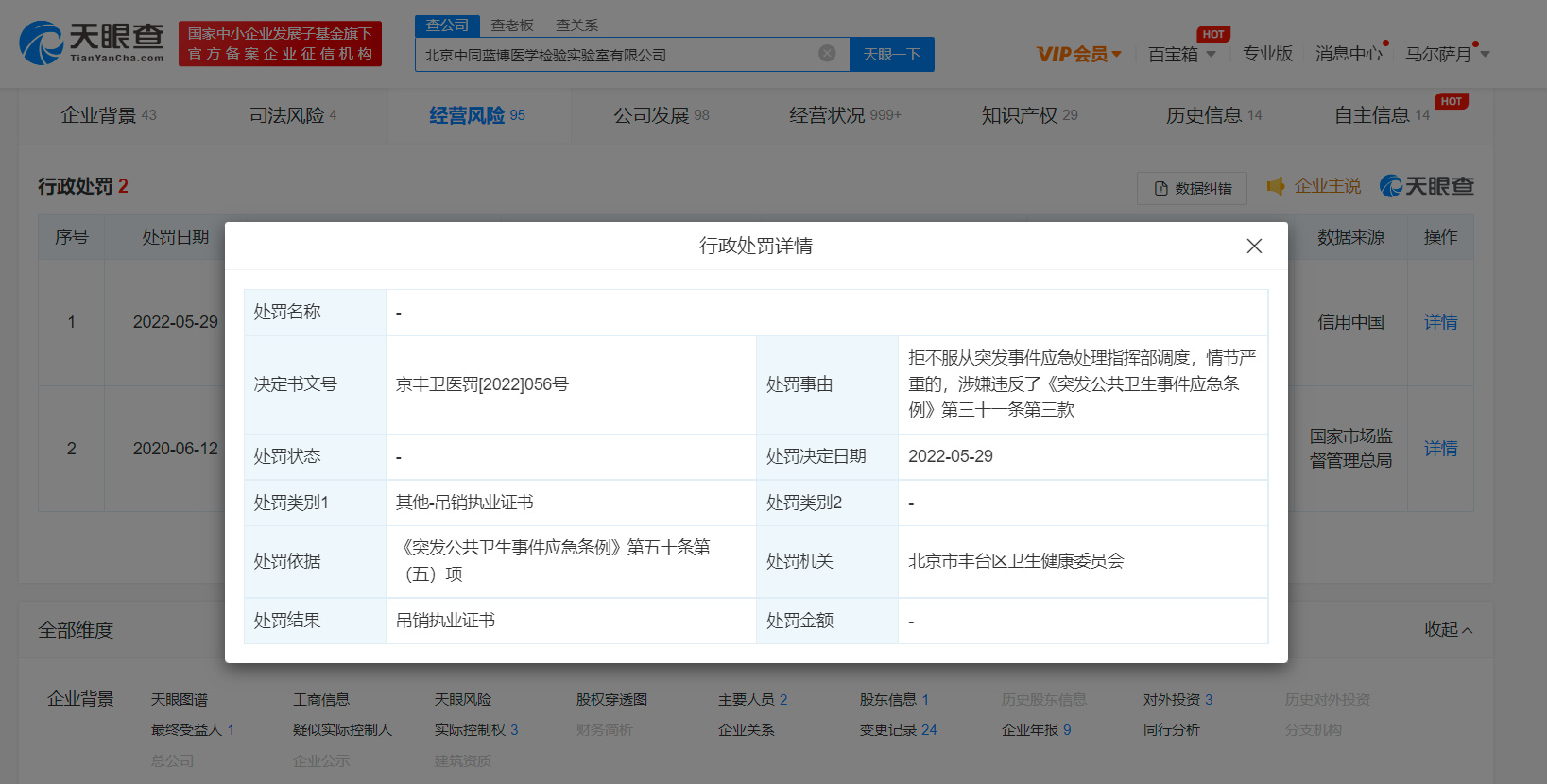
Task: Clear the search box with the X icon
Action: tap(827, 54)
